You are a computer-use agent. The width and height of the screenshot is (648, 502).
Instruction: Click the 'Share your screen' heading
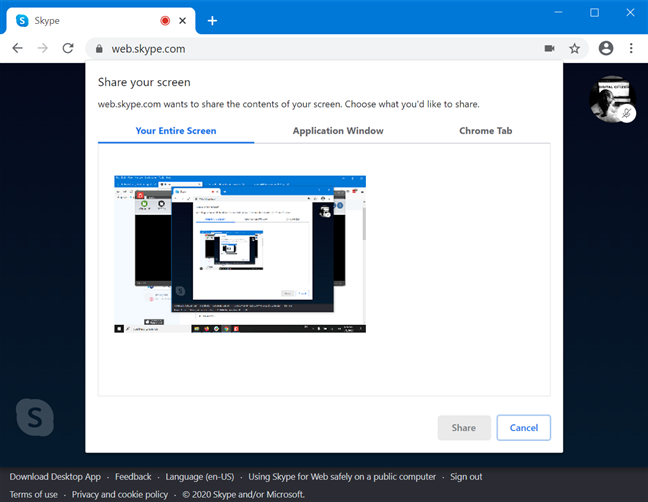(x=144, y=82)
